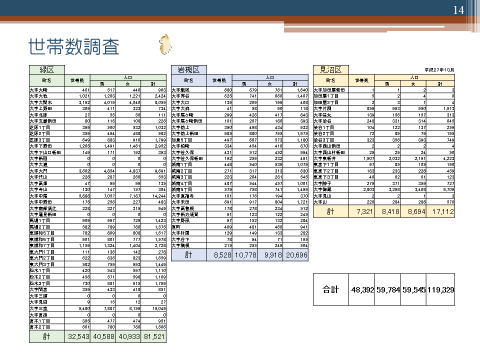Click the 岩槻区 households total 8,528
This screenshot has width=480, height=360.
coord(219,255)
